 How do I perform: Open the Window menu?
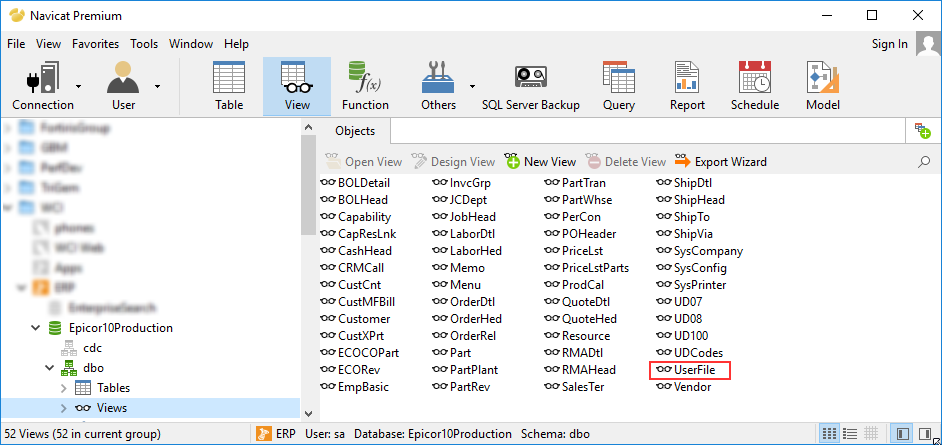coord(191,44)
